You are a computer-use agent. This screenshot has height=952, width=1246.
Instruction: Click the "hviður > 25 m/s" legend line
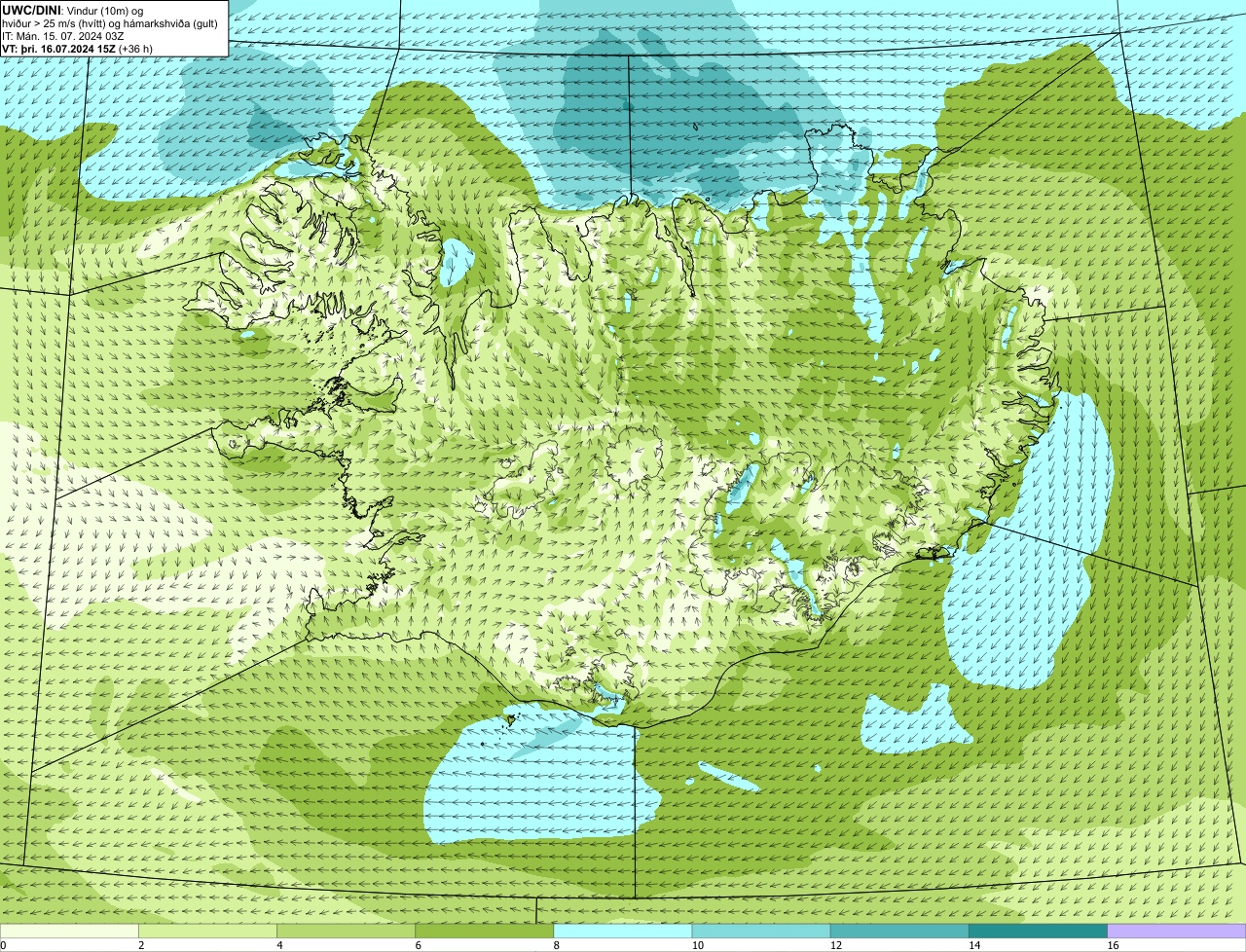[x=110, y=23]
